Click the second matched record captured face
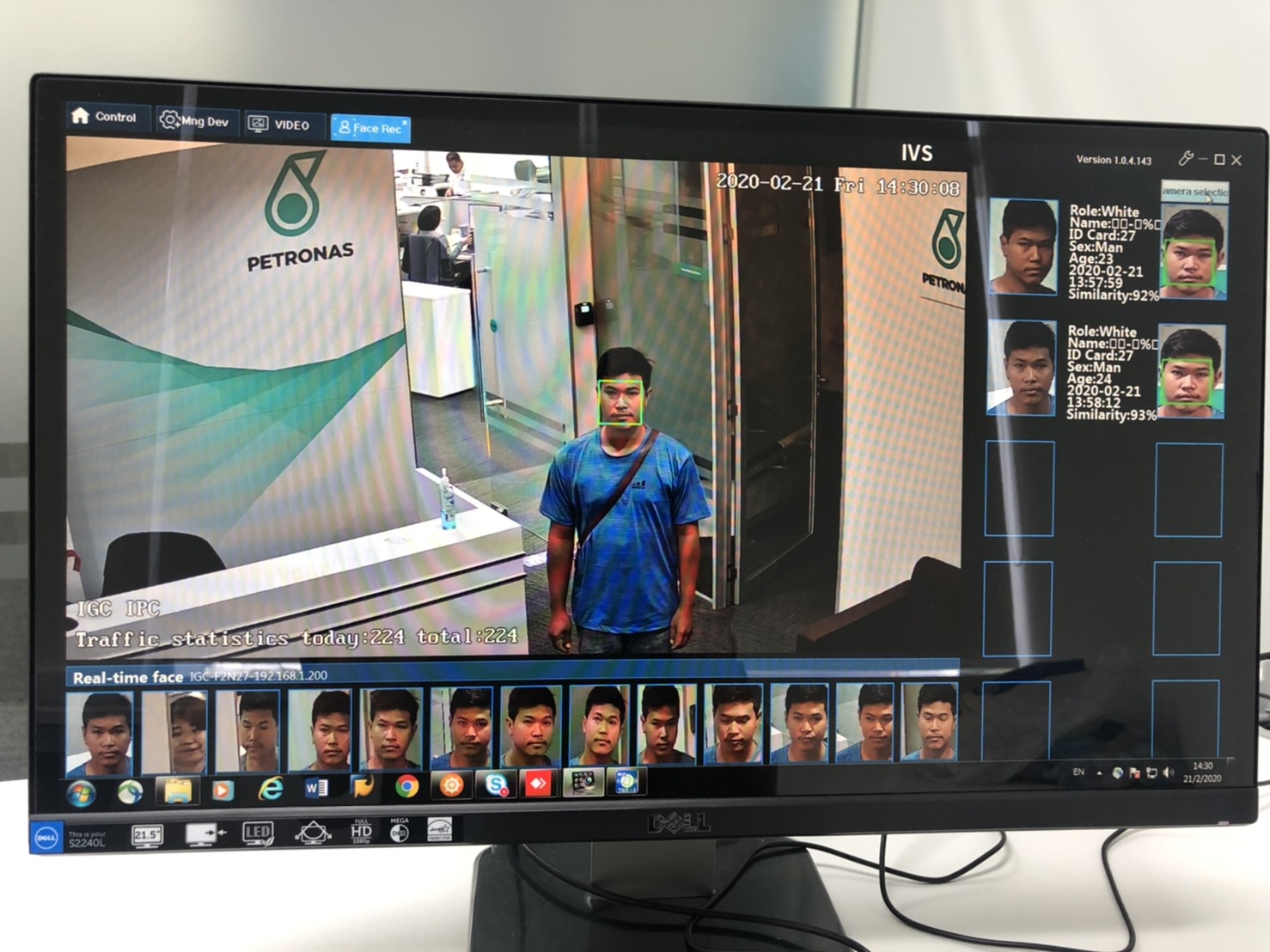The width and height of the screenshot is (1270, 952). (x=1191, y=372)
